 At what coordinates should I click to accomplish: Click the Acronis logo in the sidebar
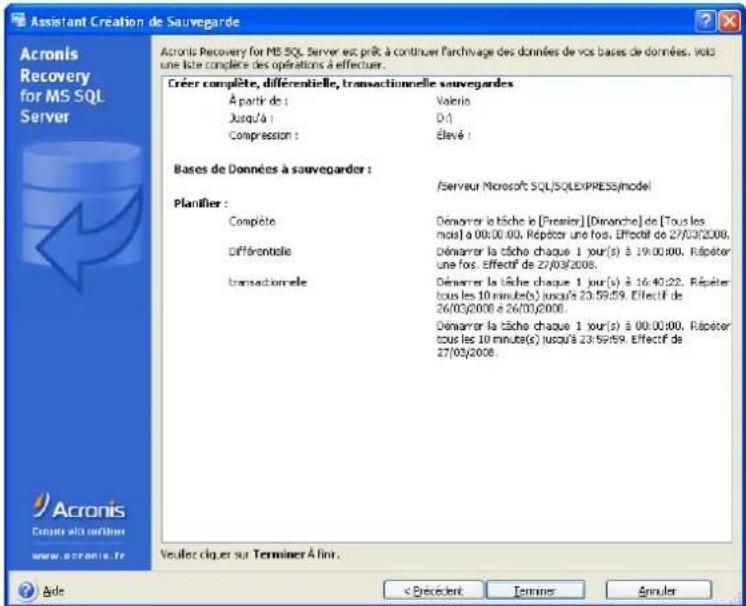coord(79,507)
